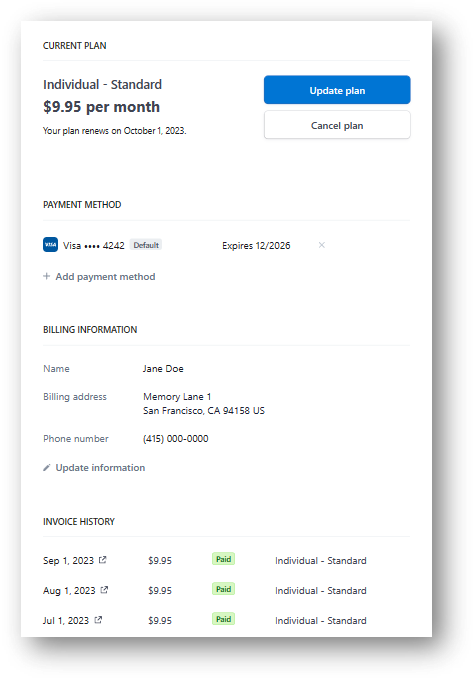Click the Sep 1, 2023 invoice date

pyautogui.click(x=68, y=561)
